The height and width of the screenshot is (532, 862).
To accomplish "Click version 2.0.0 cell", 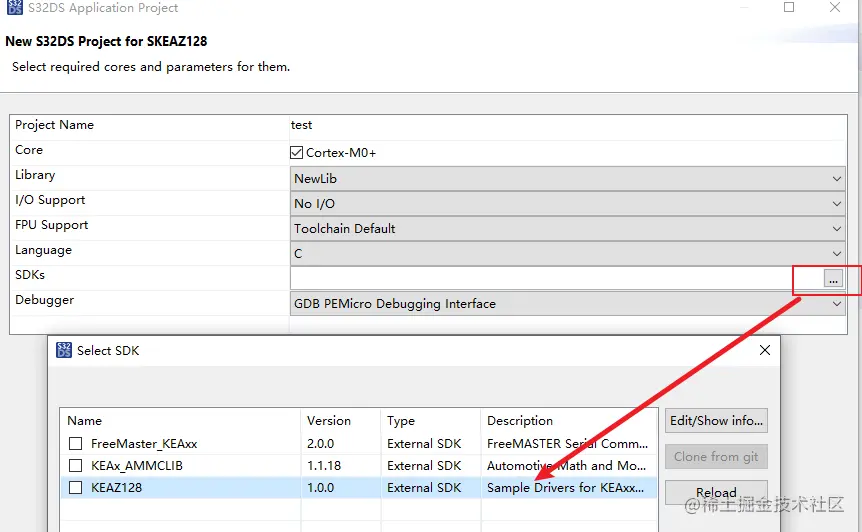I will [x=321, y=444].
